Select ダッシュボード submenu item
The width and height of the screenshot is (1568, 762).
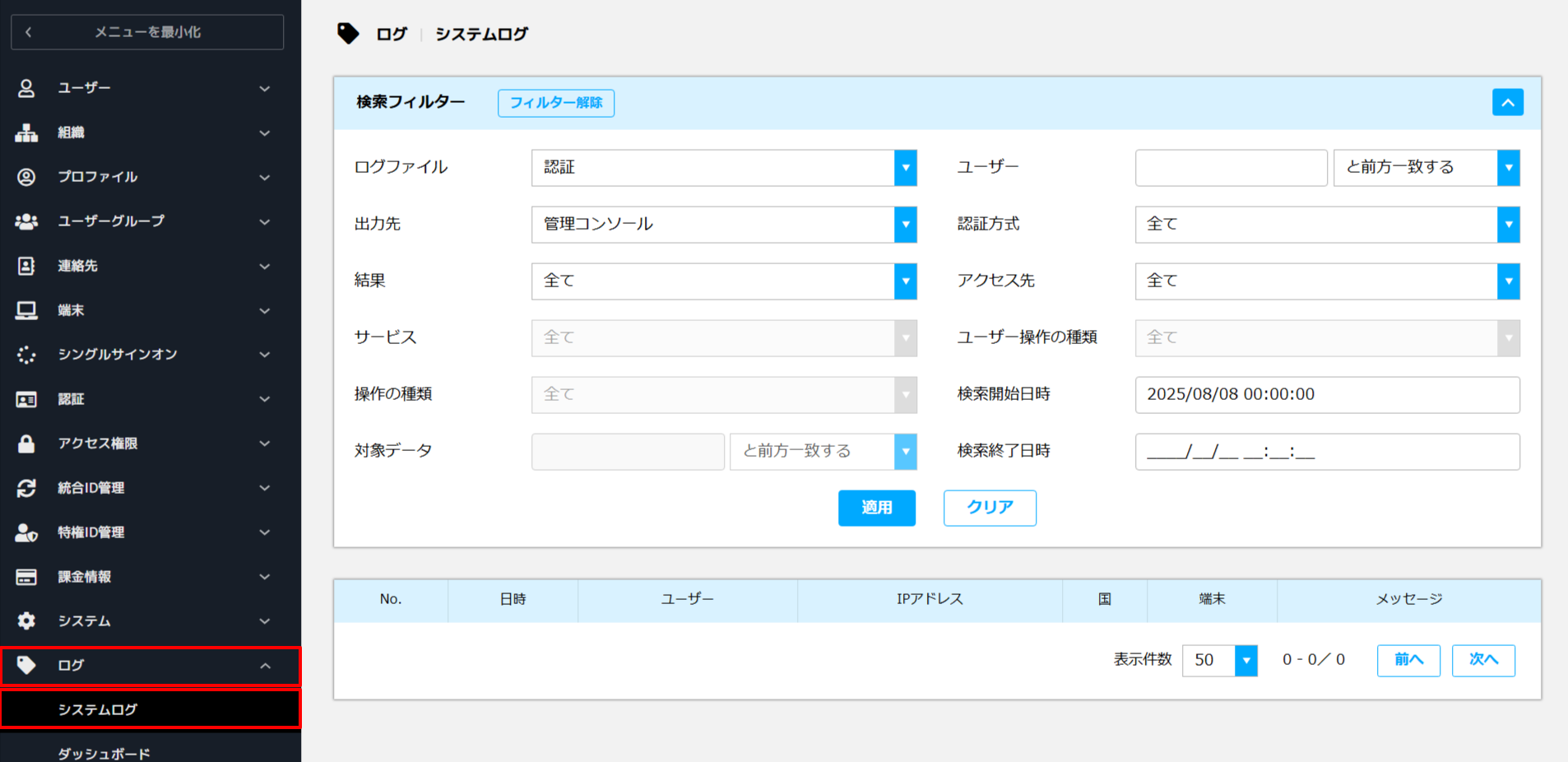click(151, 752)
